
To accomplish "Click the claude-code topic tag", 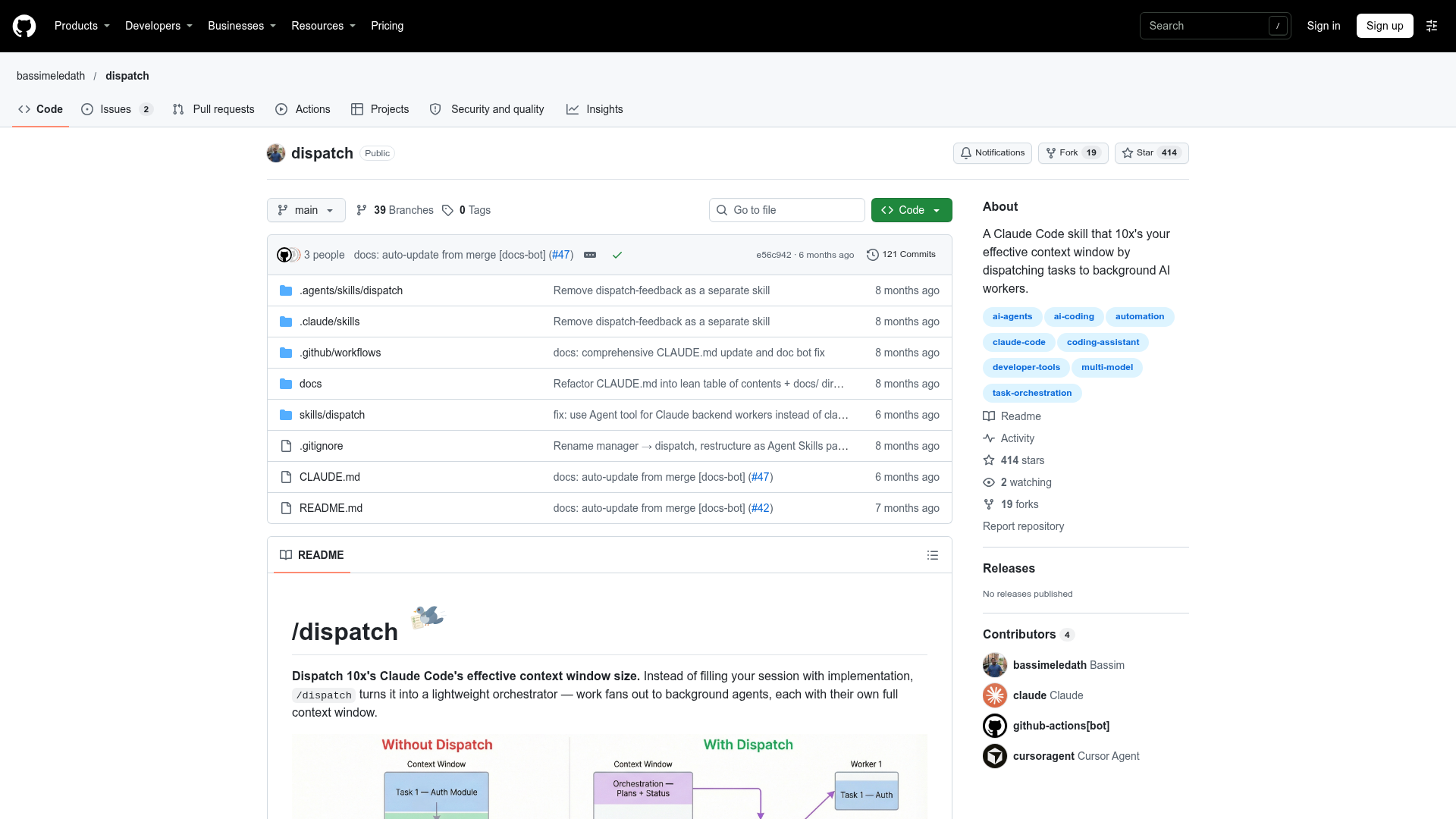I will 1018,343.
